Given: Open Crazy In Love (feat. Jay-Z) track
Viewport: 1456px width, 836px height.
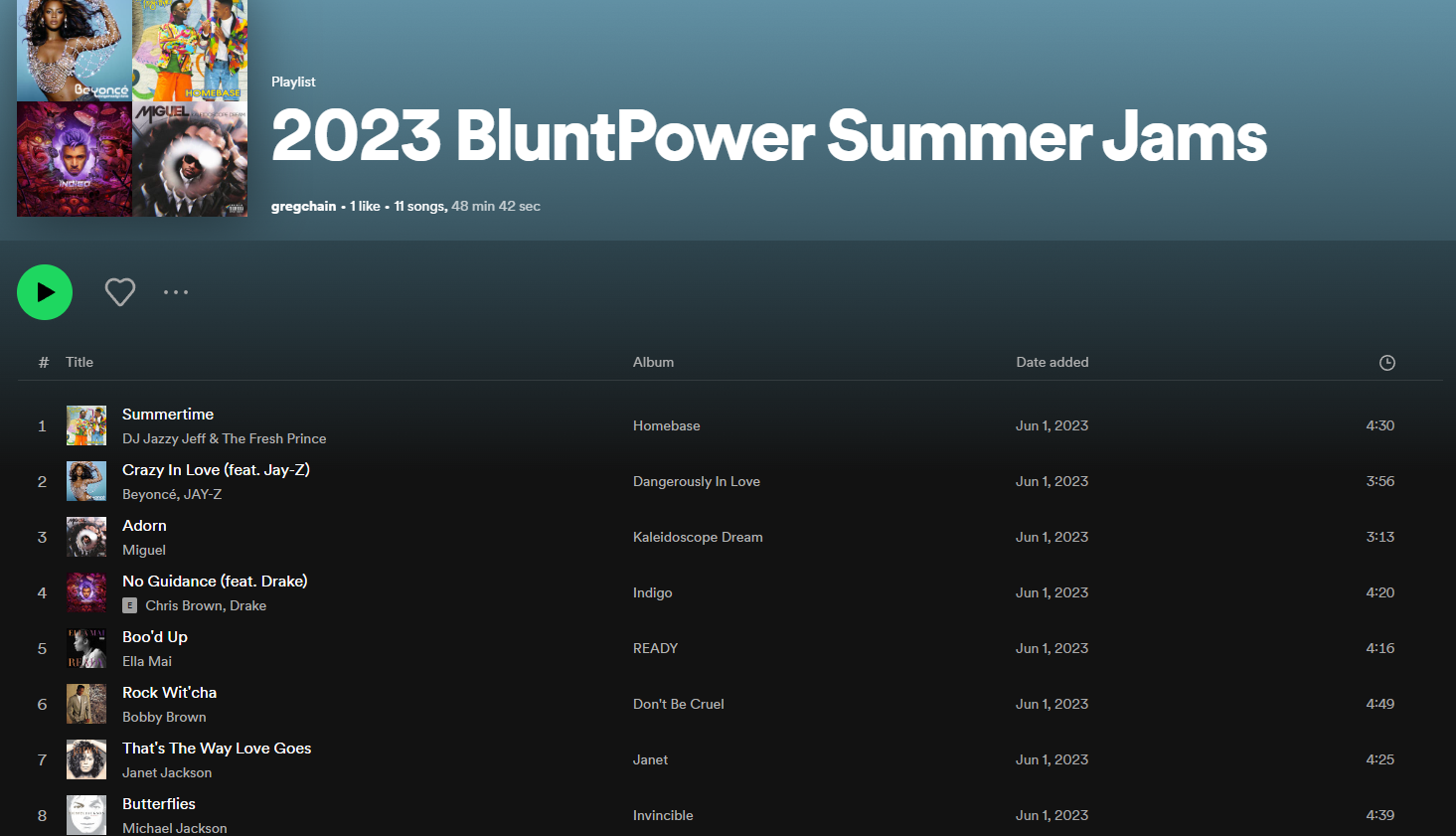Looking at the screenshot, I should pyautogui.click(x=216, y=469).
